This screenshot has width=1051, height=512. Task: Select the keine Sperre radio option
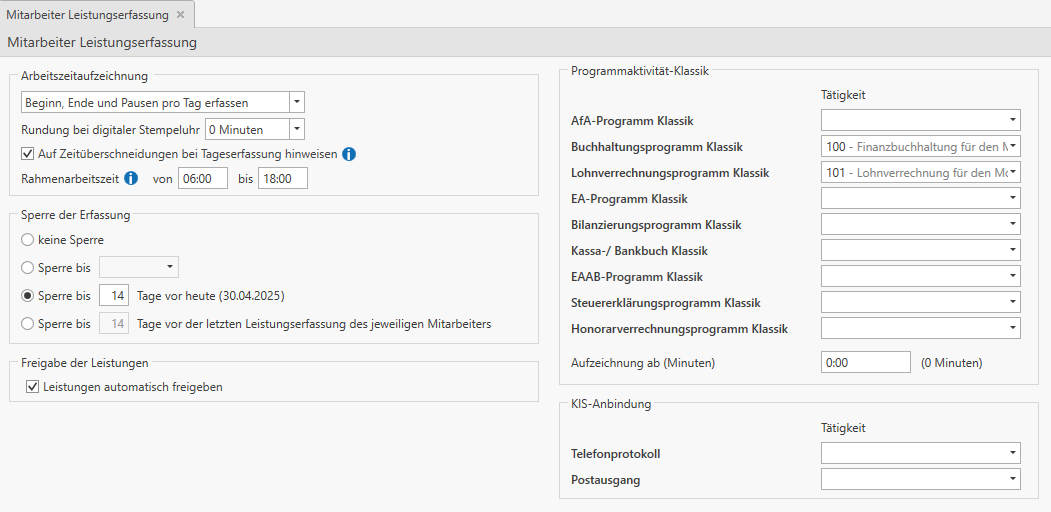(x=27, y=240)
